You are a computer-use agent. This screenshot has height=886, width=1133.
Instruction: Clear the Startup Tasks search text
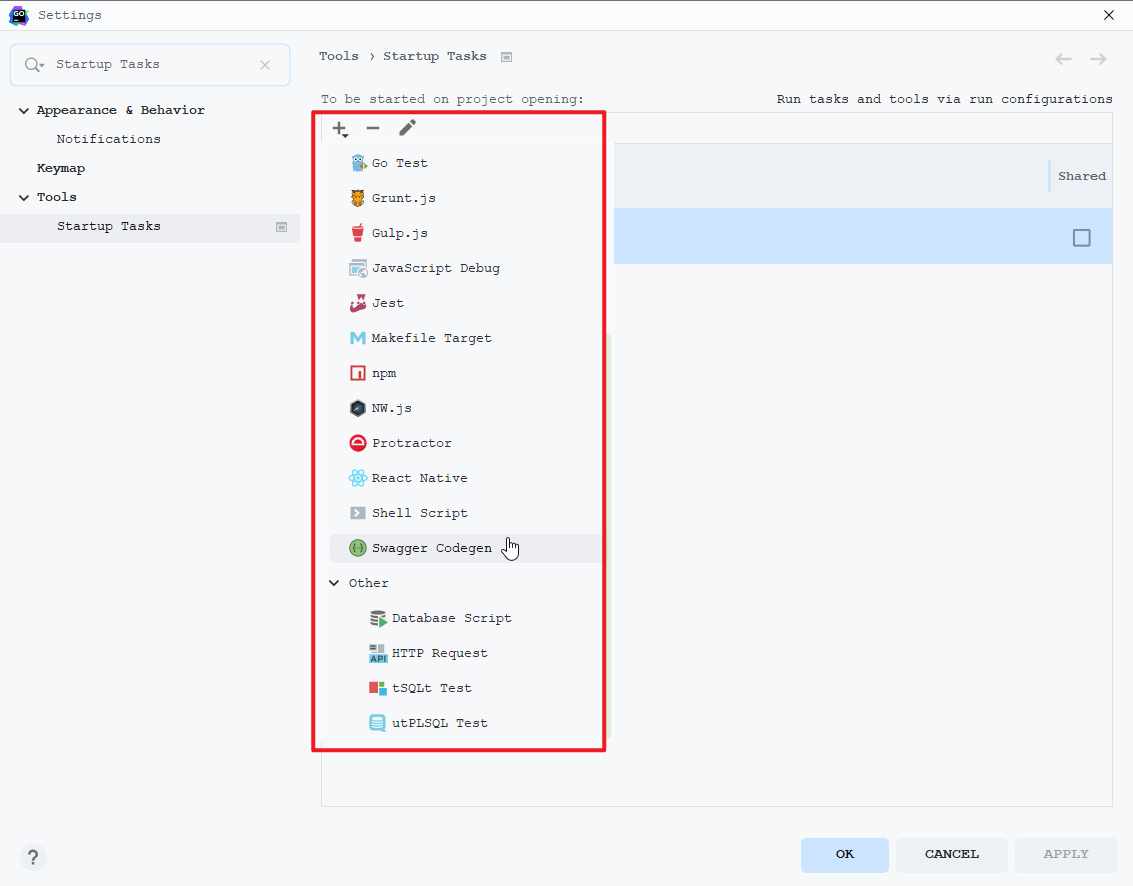(x=265, y=65)
